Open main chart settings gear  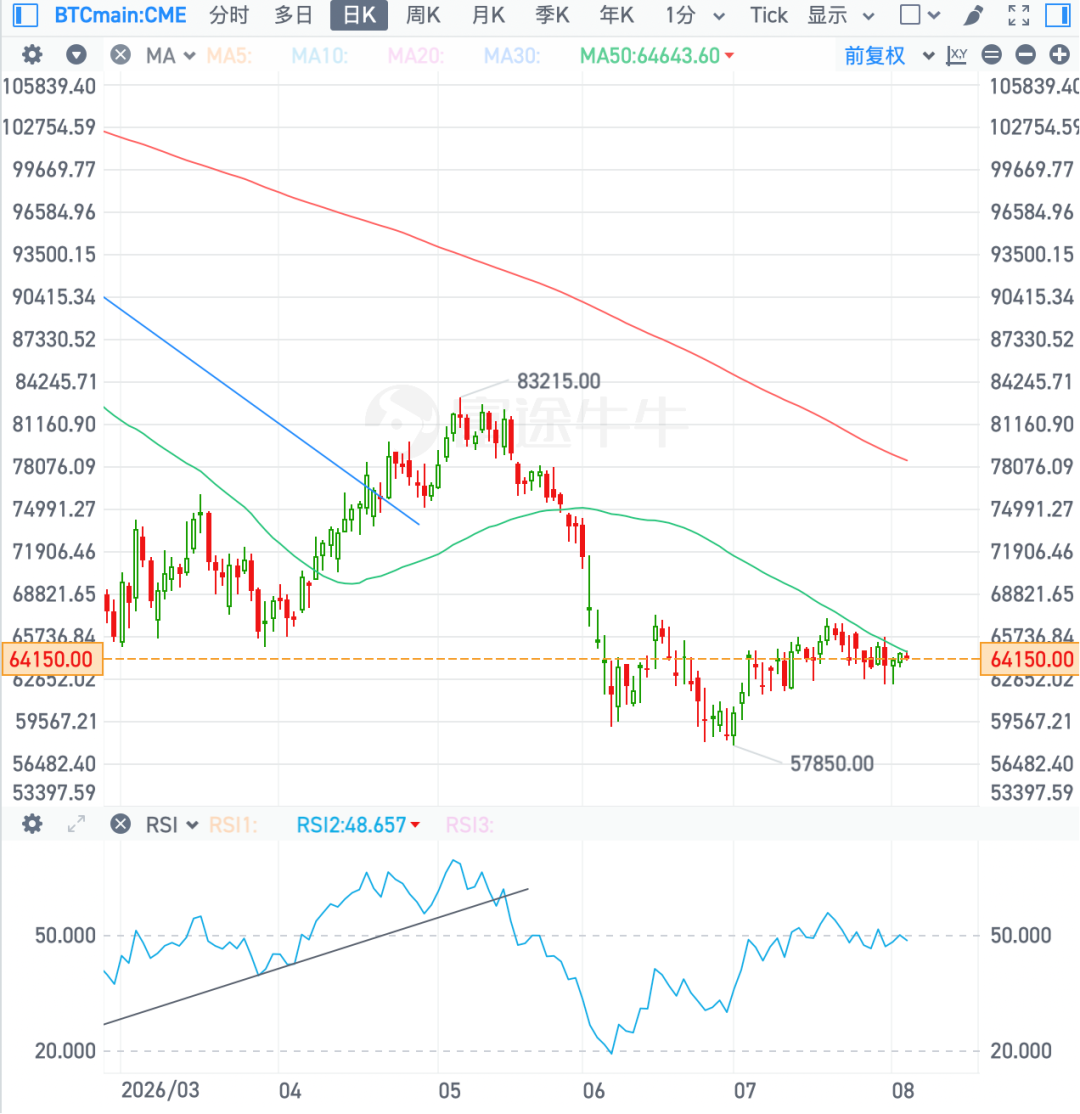(x=32, y=55)
